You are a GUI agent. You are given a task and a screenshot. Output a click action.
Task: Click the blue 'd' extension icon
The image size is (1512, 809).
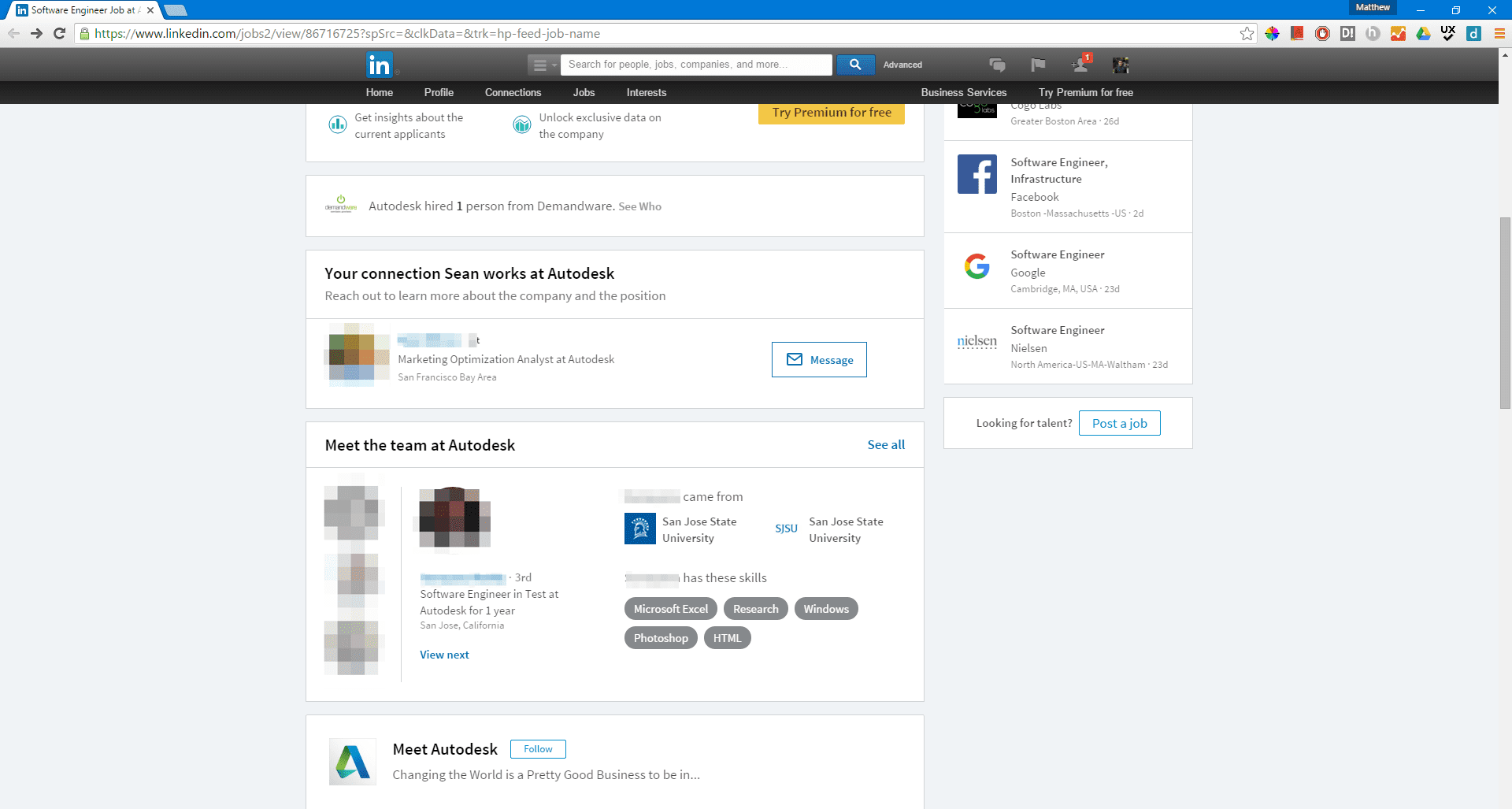click(1473, 33)
